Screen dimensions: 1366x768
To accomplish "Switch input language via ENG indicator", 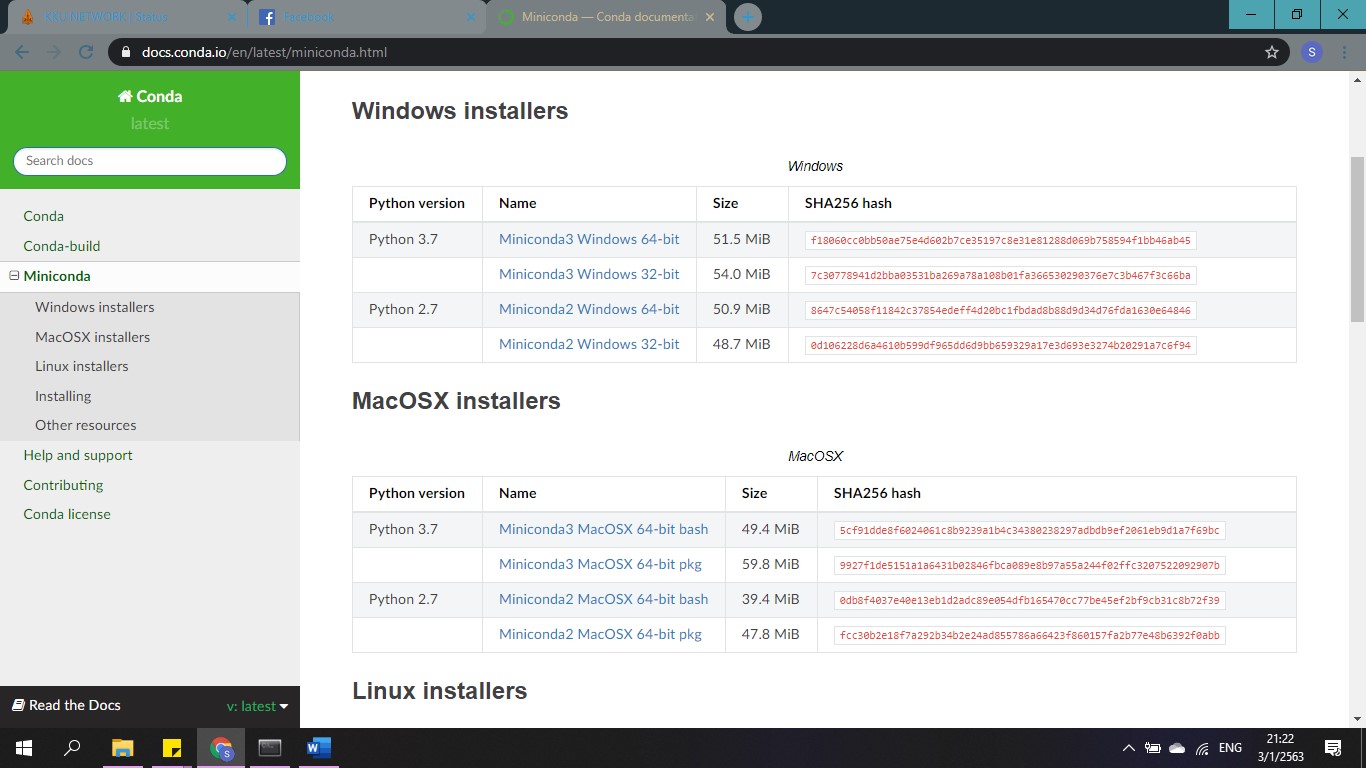I will pos(1230,748).
